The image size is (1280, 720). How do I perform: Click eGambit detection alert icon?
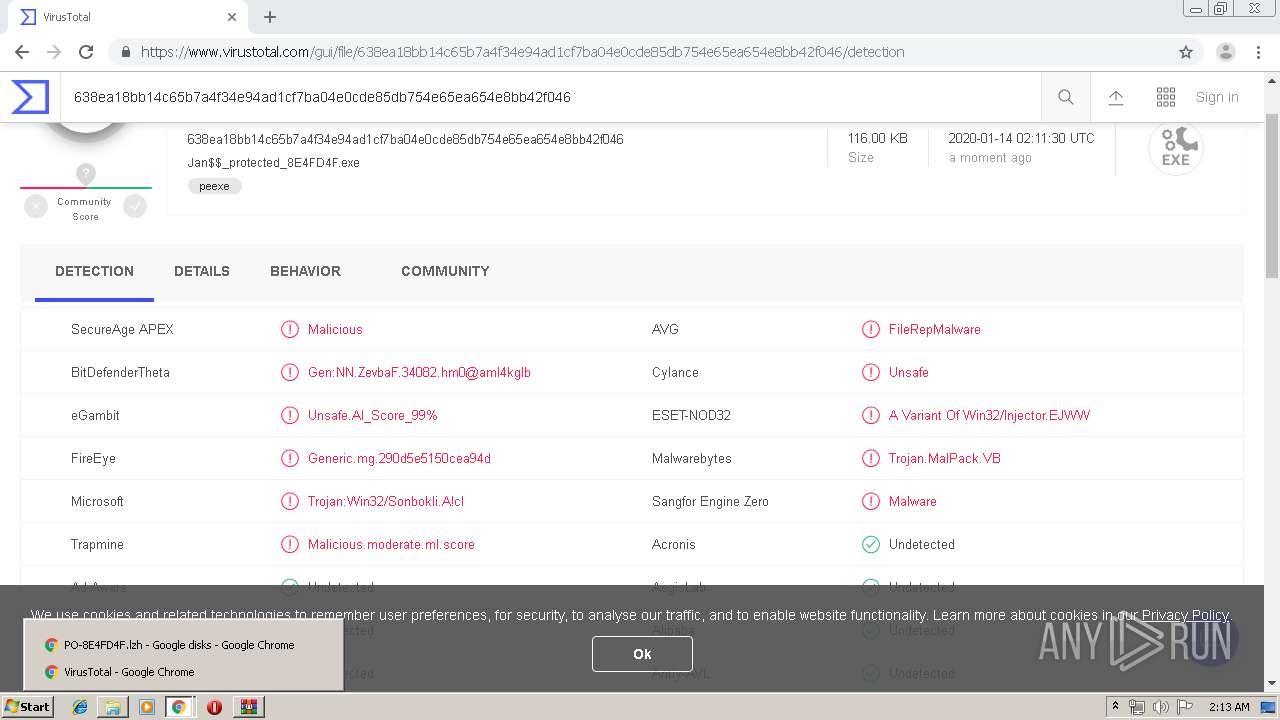[290, 415]
